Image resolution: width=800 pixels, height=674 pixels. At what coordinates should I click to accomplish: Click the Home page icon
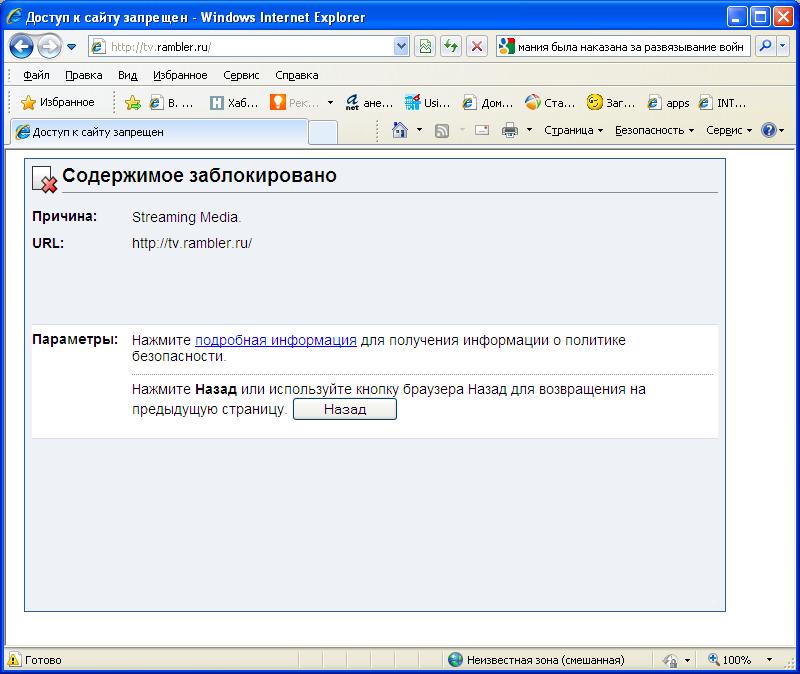click(401, 130)
